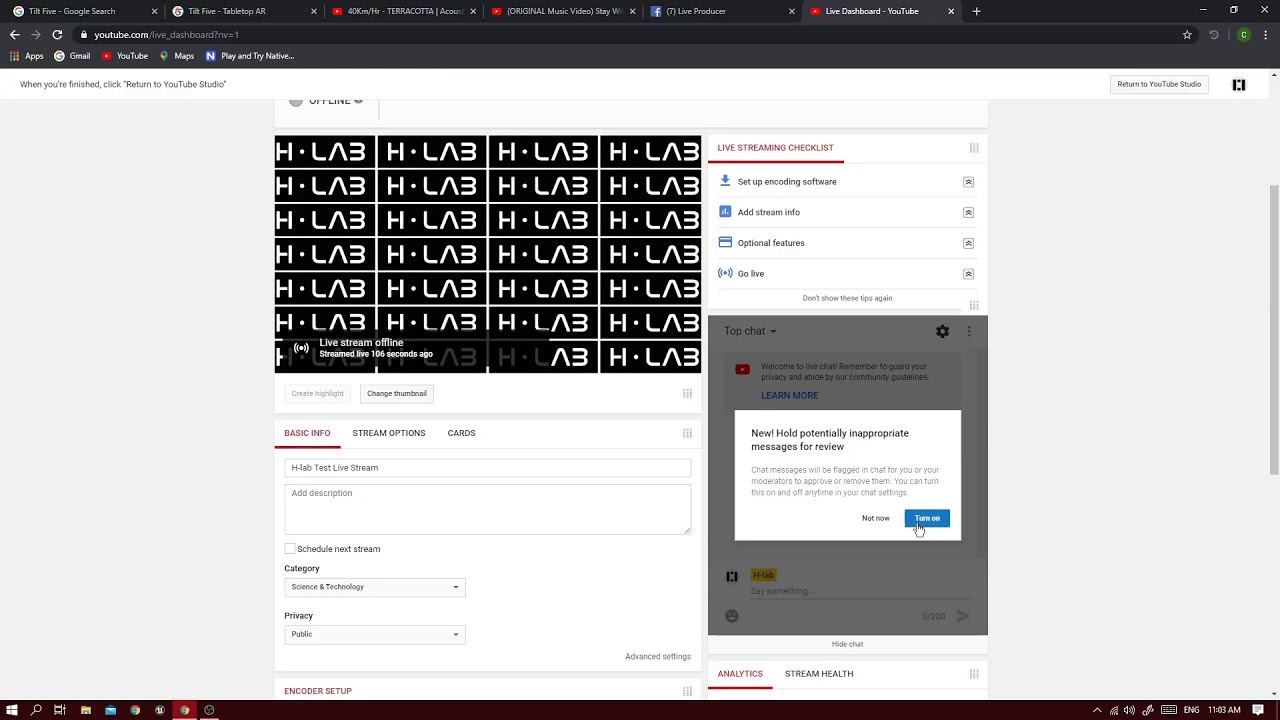Reload the page in the browser

tap(57, 34)
